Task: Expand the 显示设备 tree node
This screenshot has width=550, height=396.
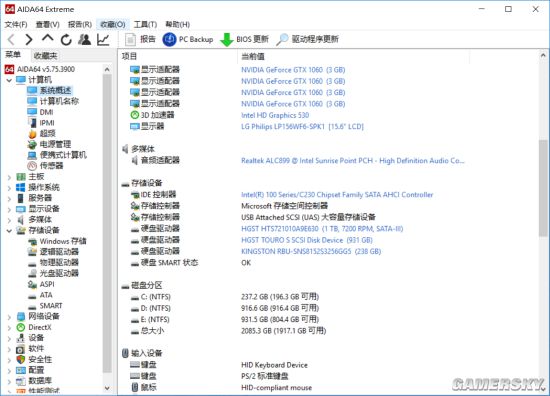Action: pos(9,209)
